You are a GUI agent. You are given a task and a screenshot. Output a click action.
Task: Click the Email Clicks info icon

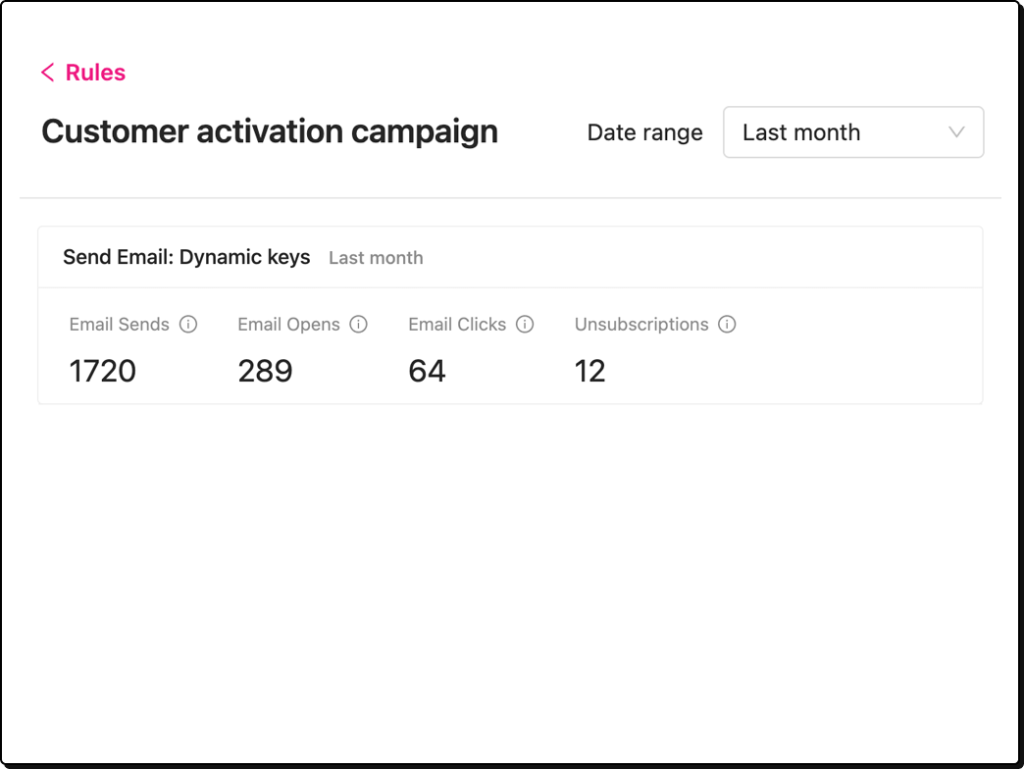(x=524, y=324)
